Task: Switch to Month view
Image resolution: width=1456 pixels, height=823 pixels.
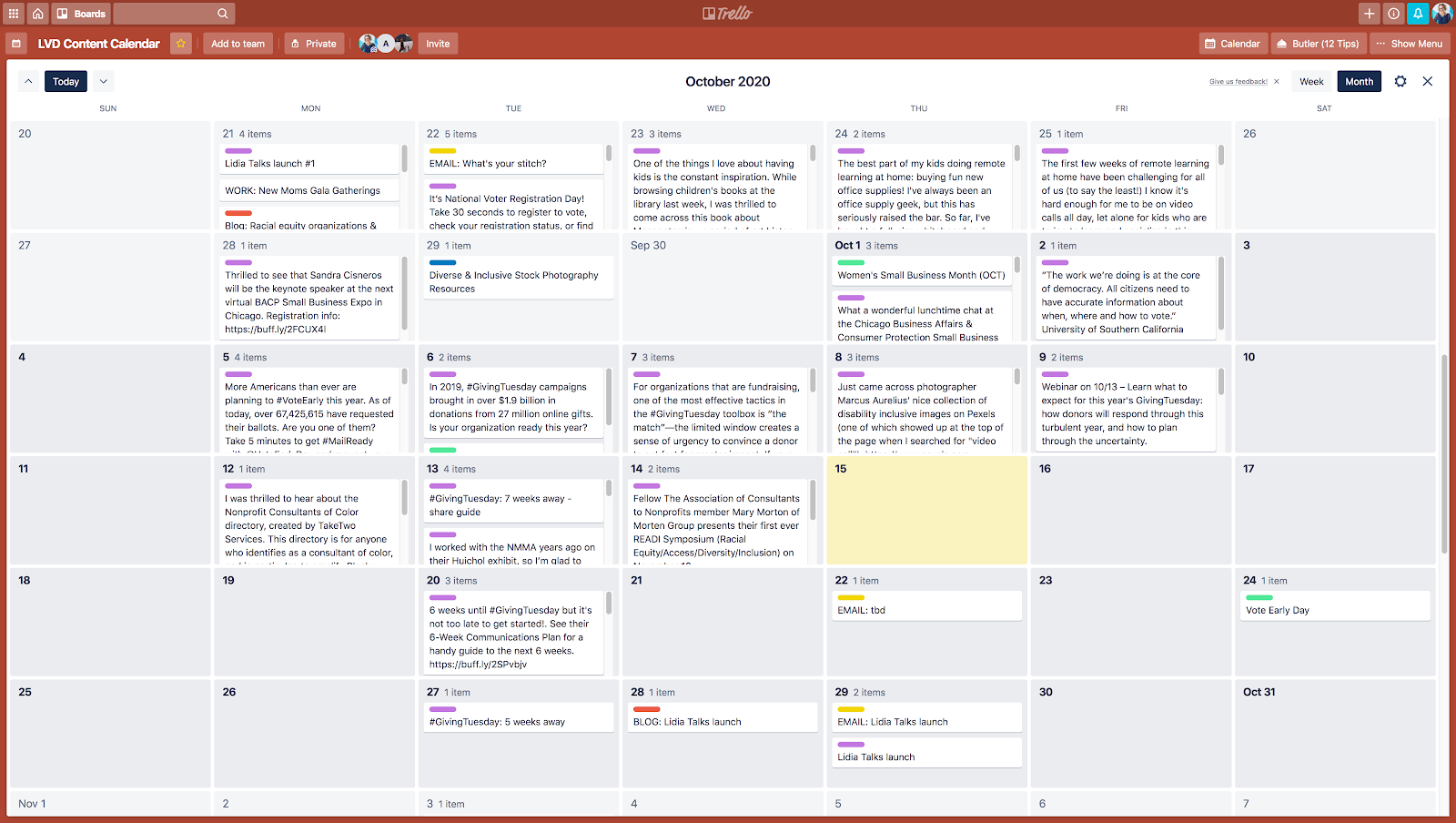Action: click(x=1360, y=82)
